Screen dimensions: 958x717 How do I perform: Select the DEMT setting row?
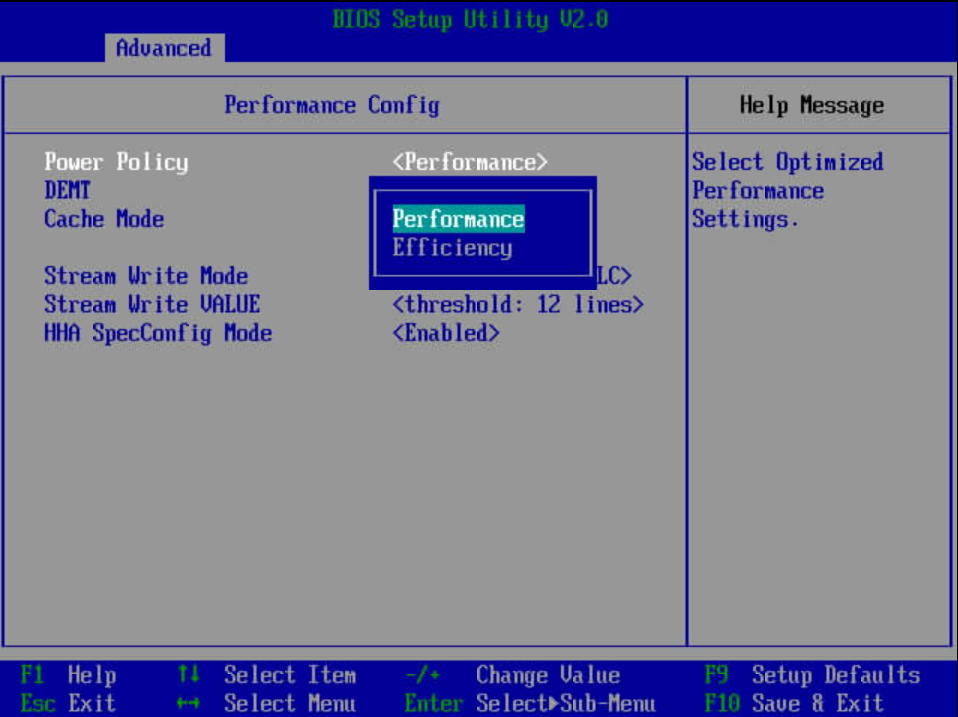(x=67, y=190)
